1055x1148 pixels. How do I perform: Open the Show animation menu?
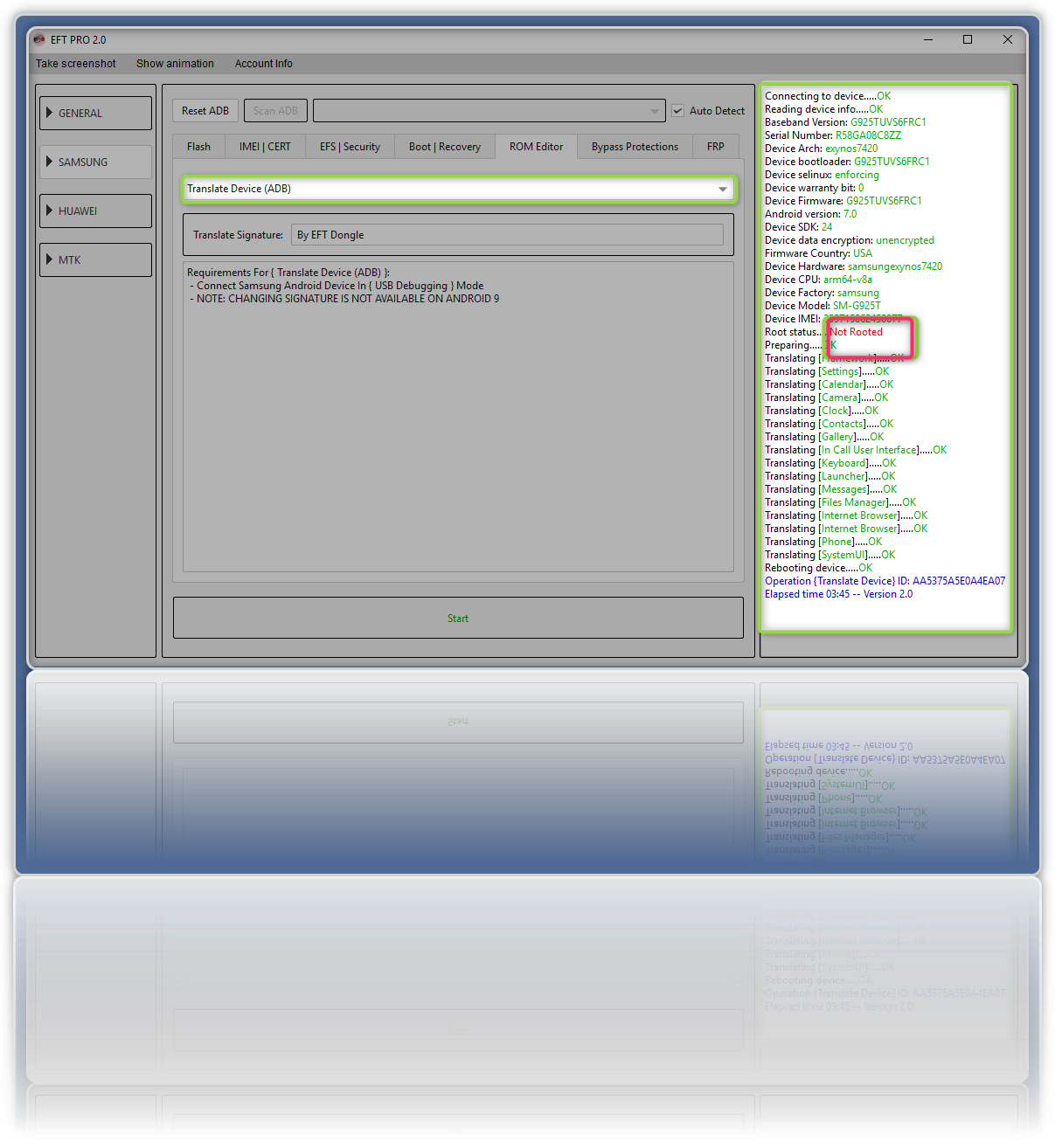[175, 64]
